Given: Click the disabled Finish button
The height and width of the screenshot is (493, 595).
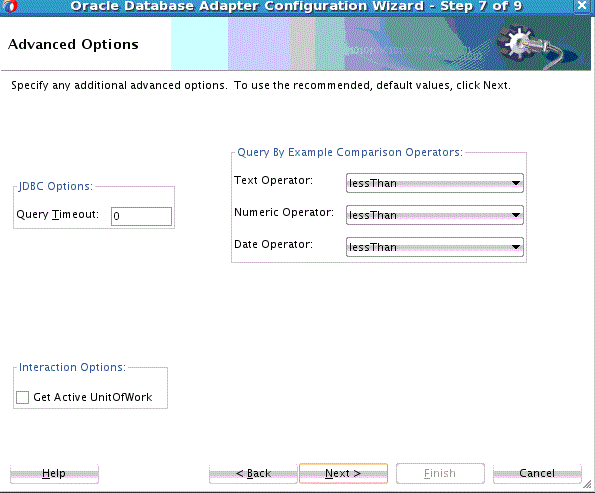Looking at the screenshot, I should (440, 473).
